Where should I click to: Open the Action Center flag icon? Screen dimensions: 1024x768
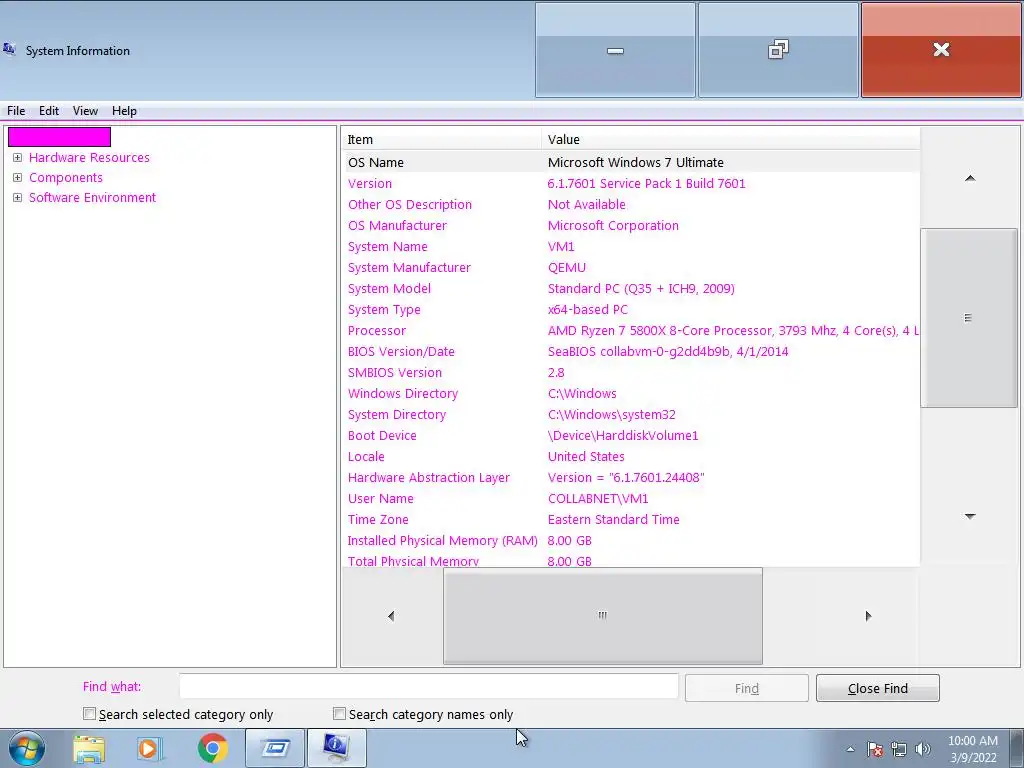pyautogui.click(x=875, y=749)
